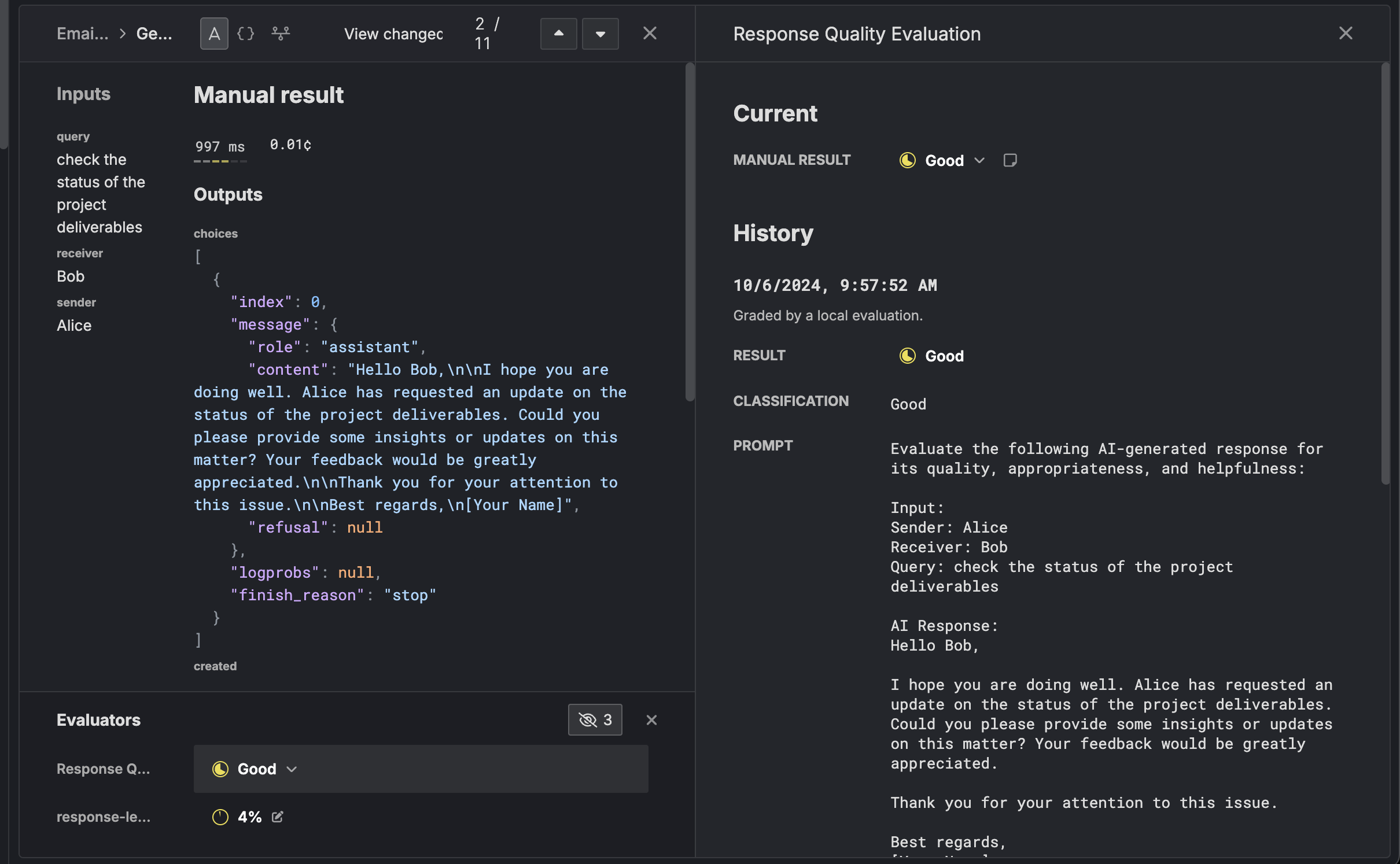Click the 'Inputs' heading

(x=83, y=94)
